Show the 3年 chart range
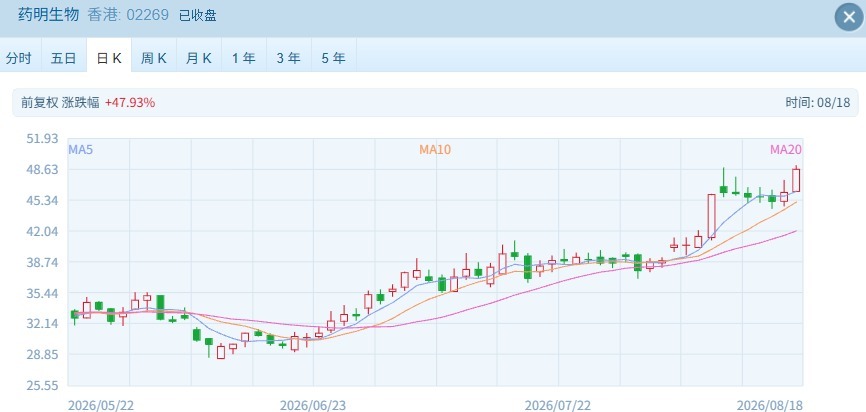866x412 pixels. tap(289, 58)
